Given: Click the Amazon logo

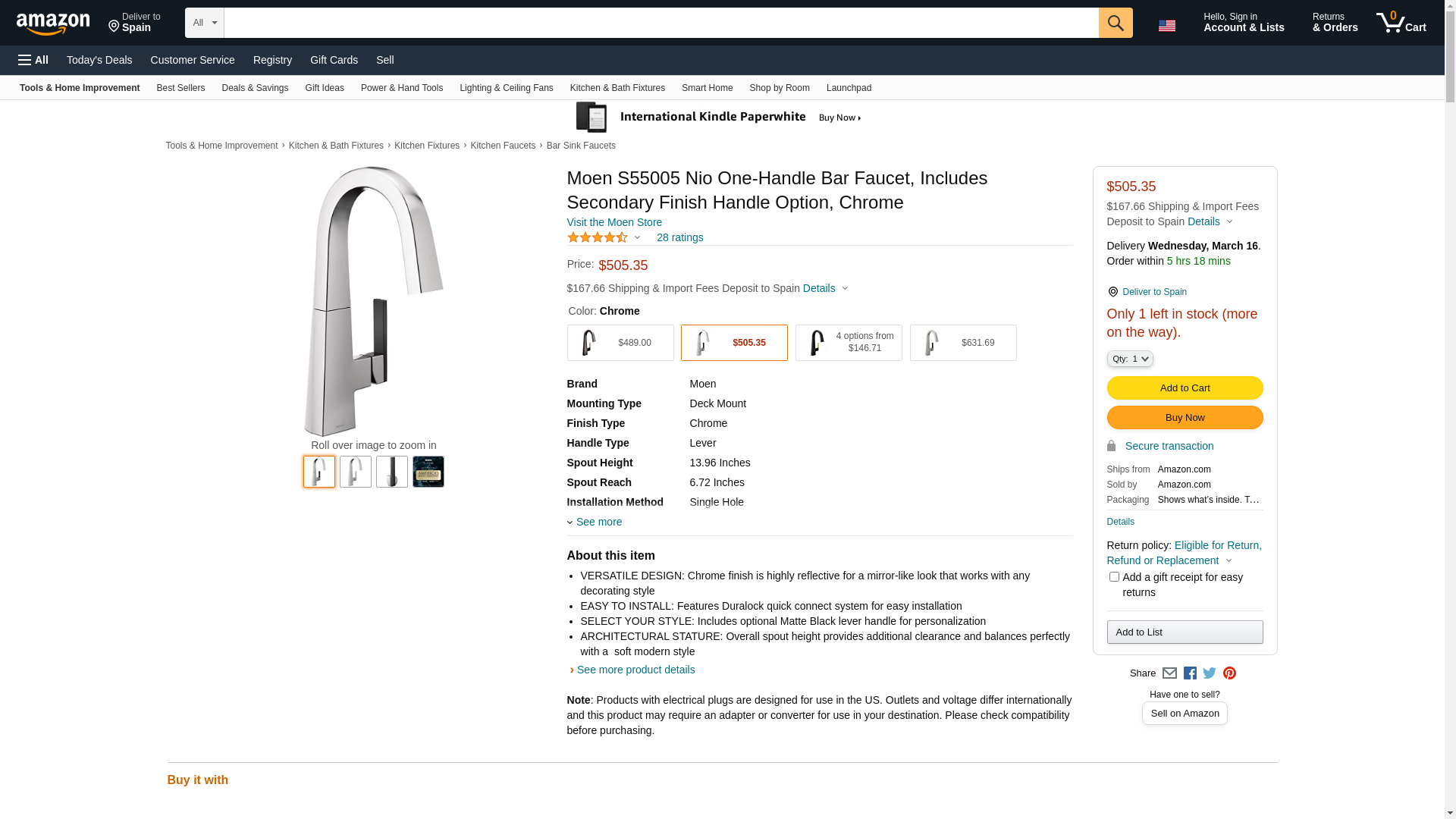Looking at the screenshot, I should (x=53, y=24).
